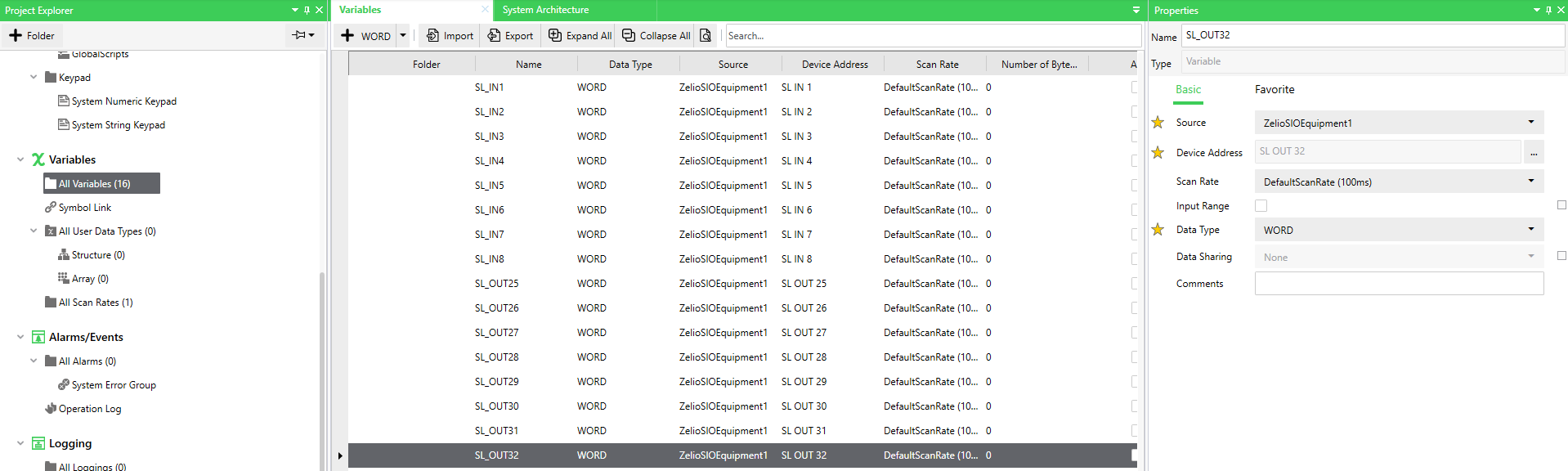
Task: Collapse the Logging section
Action: 20,443
